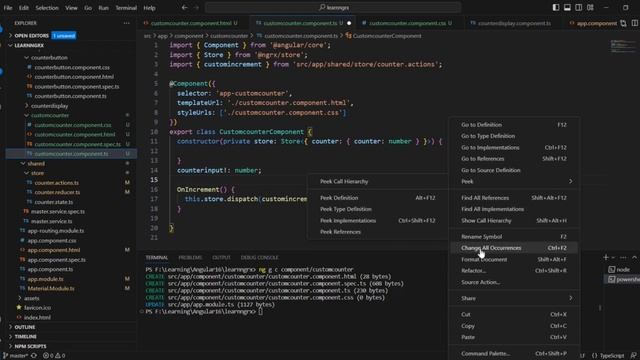Screen dimensions: 640x360
Task: Open Explorer more actions ellipsis
Action: [127, 23]
